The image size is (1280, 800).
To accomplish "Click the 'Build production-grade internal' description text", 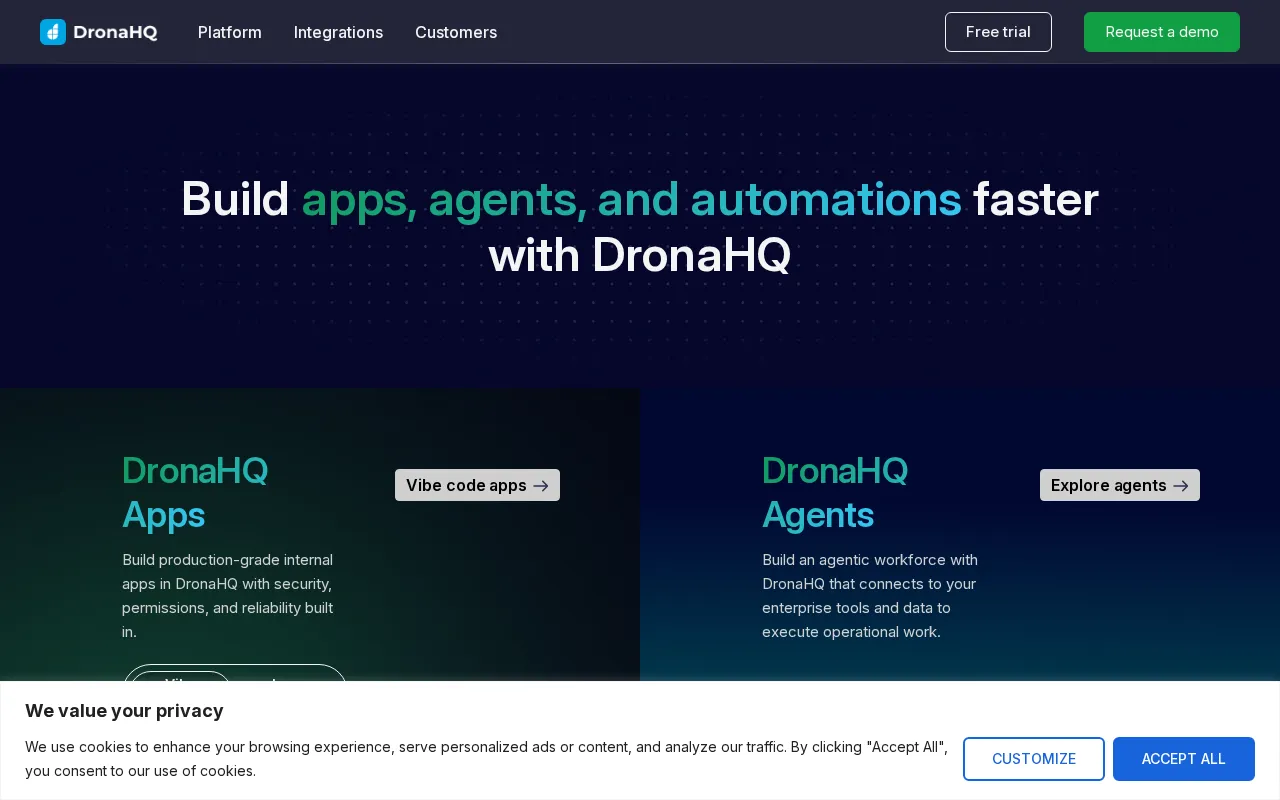I will click(229, 596).
